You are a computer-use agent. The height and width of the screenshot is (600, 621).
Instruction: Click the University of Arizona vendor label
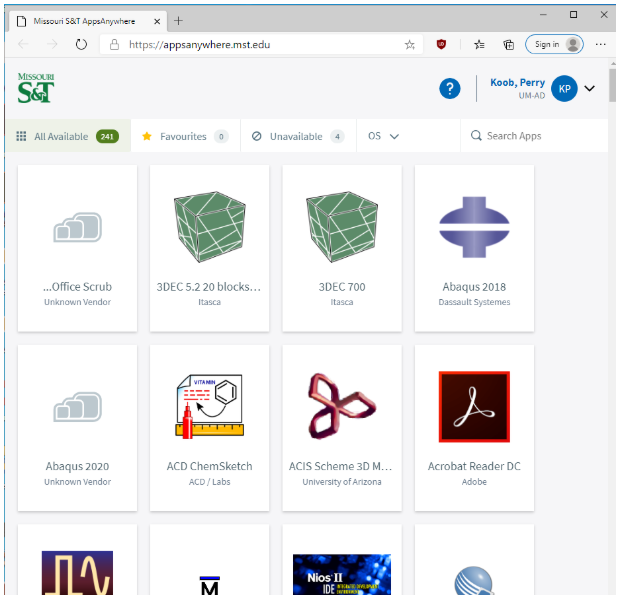[342, 482]
